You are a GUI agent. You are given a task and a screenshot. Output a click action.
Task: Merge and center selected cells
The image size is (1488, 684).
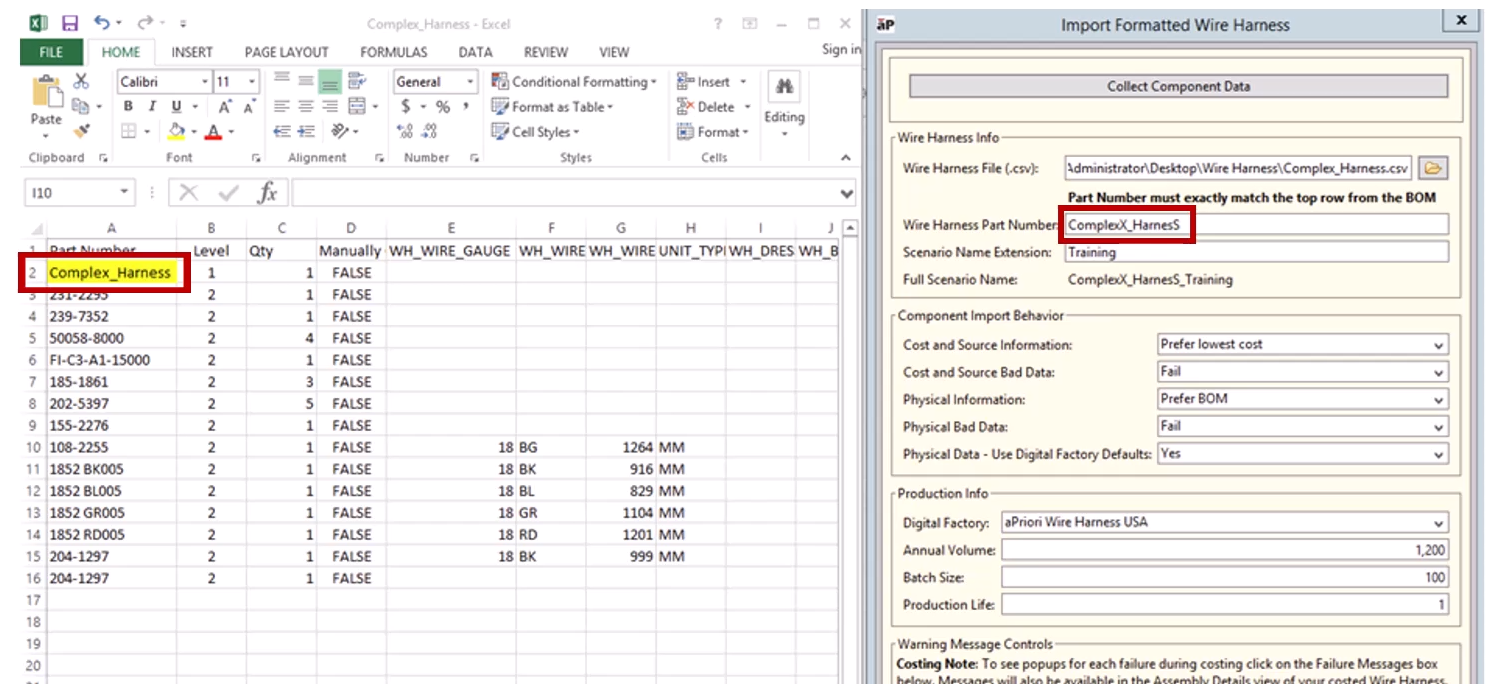357,107
